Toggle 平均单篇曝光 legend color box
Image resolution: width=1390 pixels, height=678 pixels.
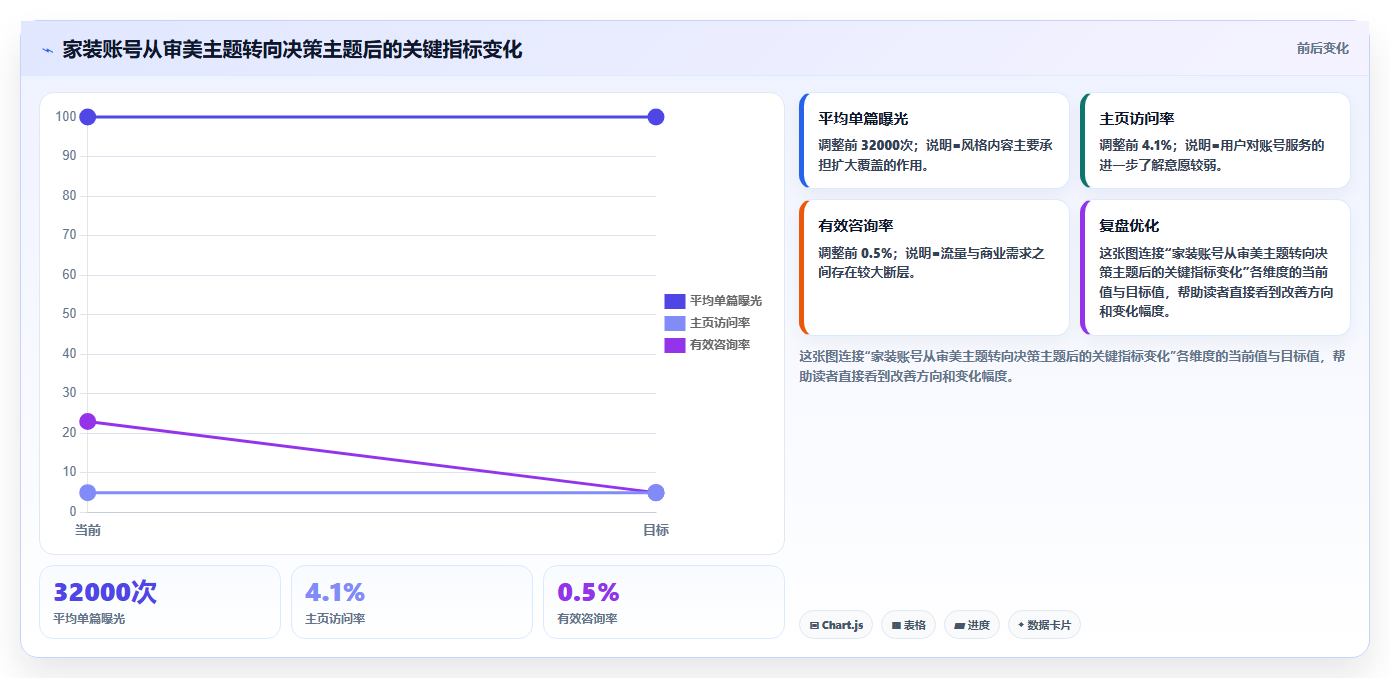click(674, 301)
